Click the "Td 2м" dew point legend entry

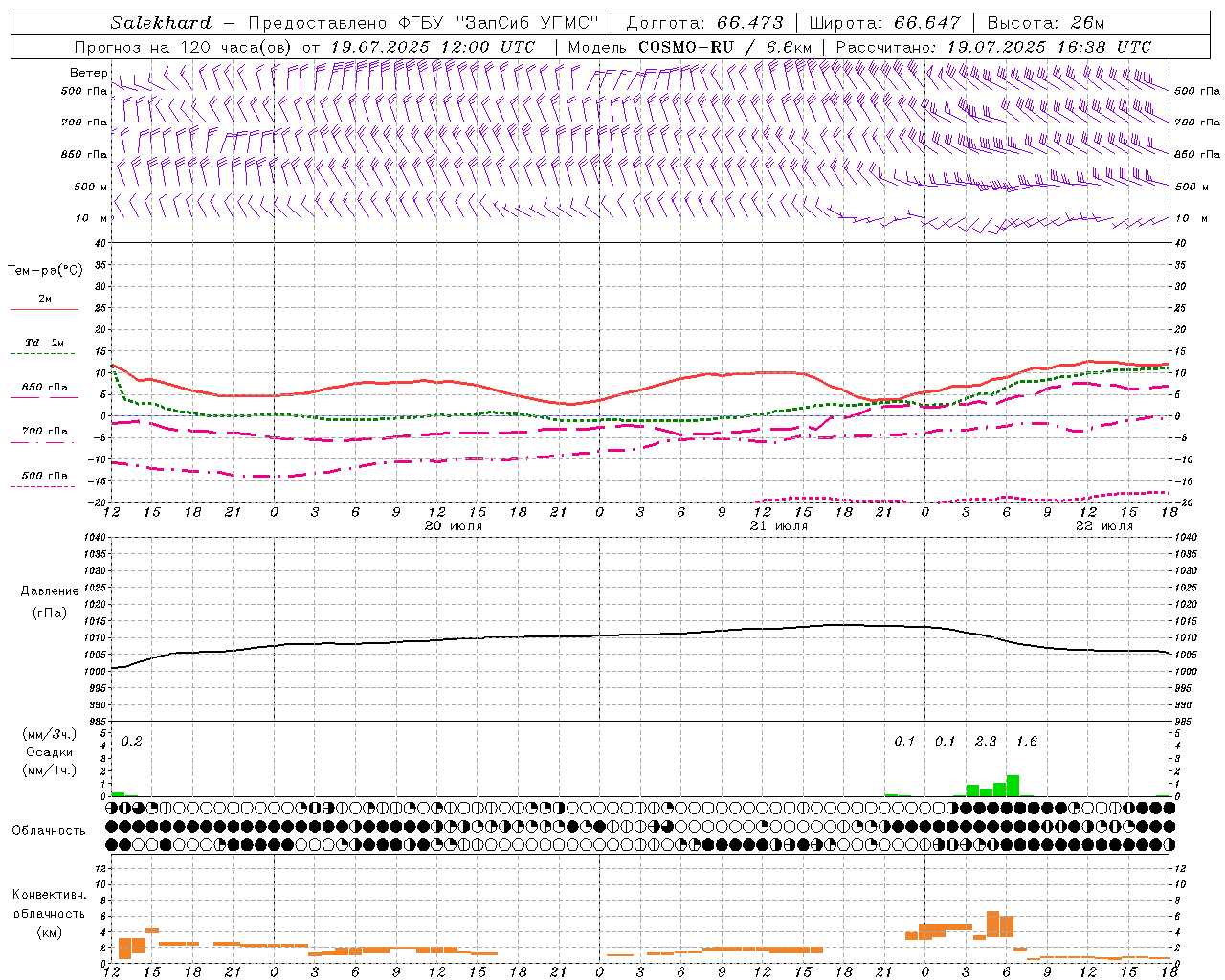click(x=45, y=343)
